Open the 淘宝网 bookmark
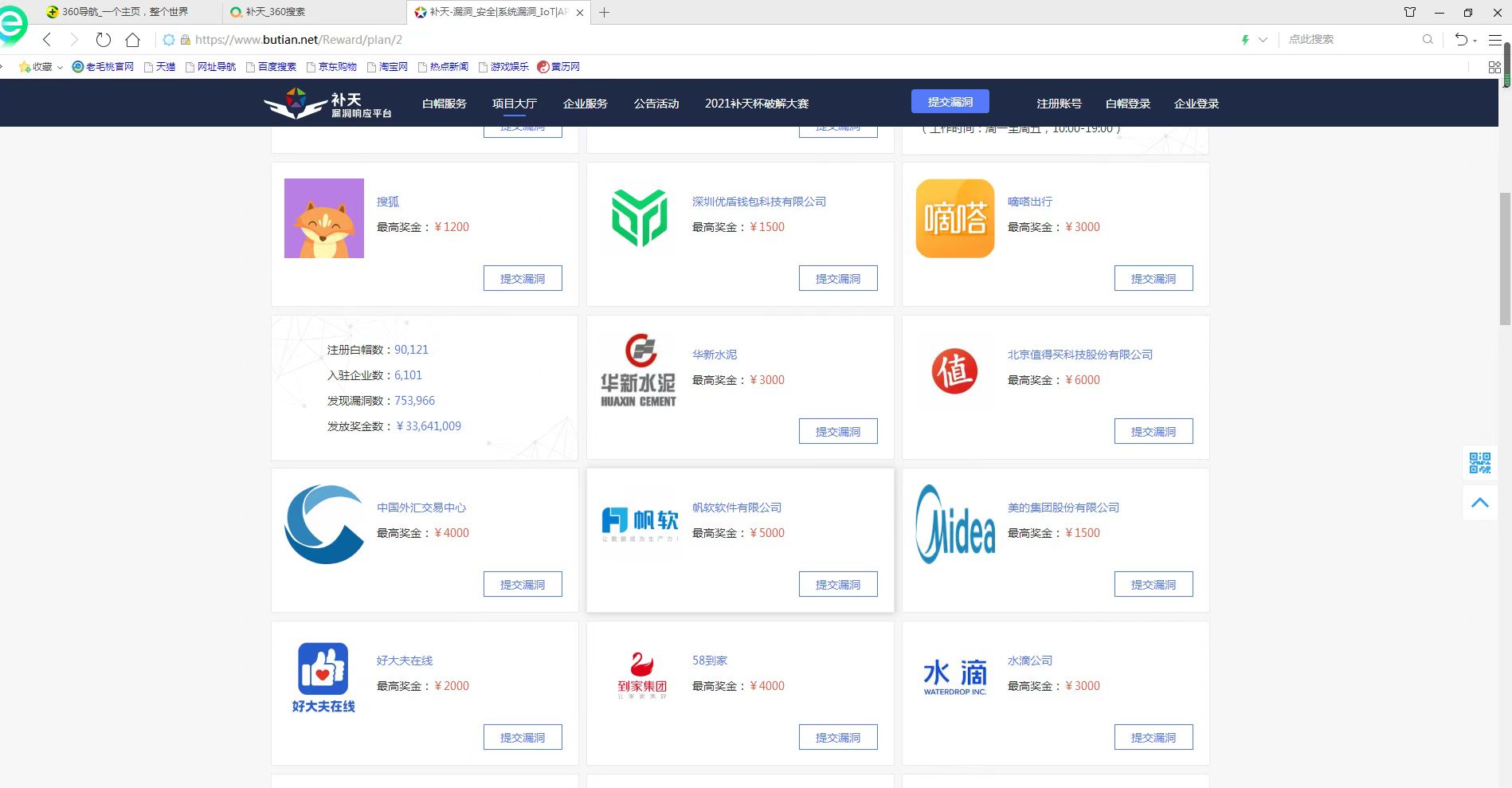Screen dimensions: 1512x788 point(387,67)
